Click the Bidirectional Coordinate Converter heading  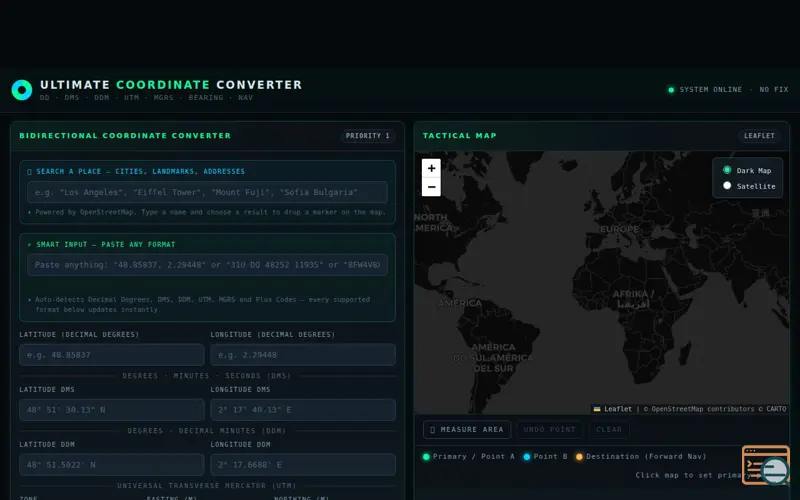pos(125,136)
